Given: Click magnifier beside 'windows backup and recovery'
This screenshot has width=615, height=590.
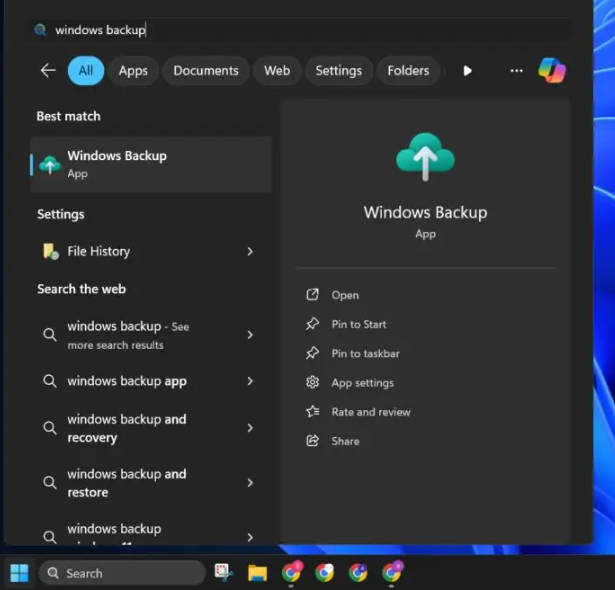Looking at the screenshot, I should coord(49,428).
